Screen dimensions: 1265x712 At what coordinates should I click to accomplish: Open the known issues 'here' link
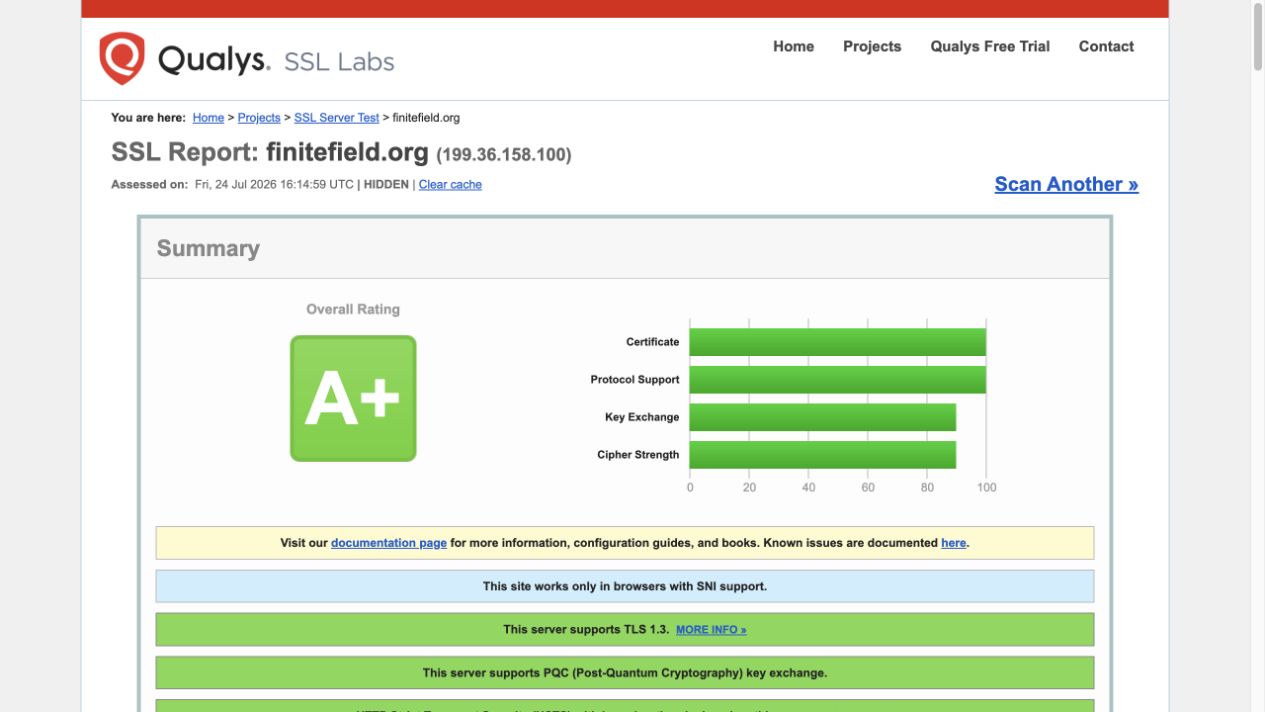953,543
